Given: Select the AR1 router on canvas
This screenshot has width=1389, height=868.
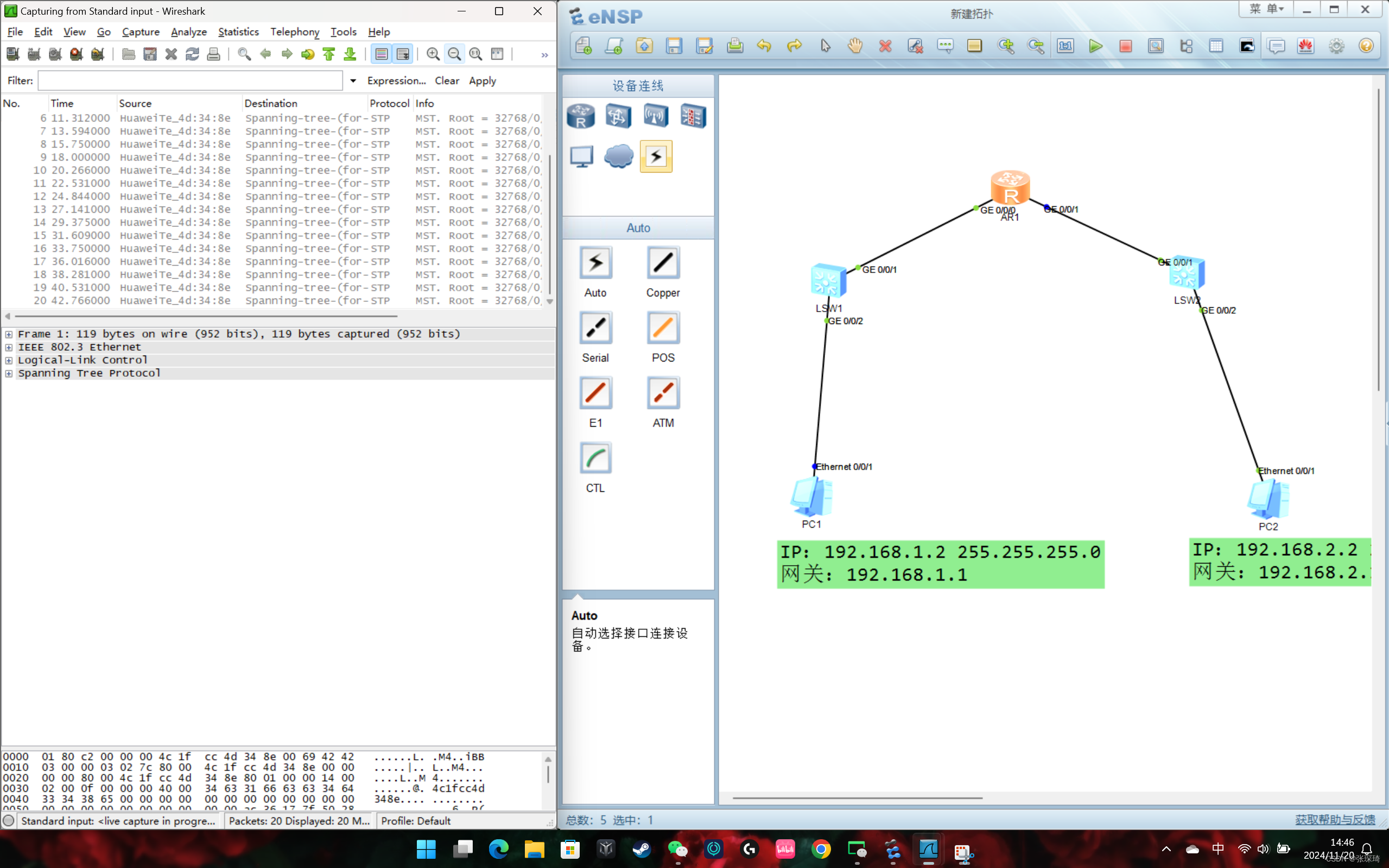Looking at the screenshot, I should tap(1010, 187).
